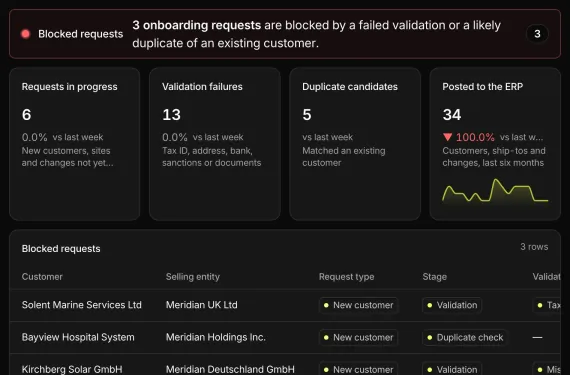The height and width of the screenshot is (375, 570).
Task: Open the Duplicate candidates card
Action: click(x=355, y=144)
